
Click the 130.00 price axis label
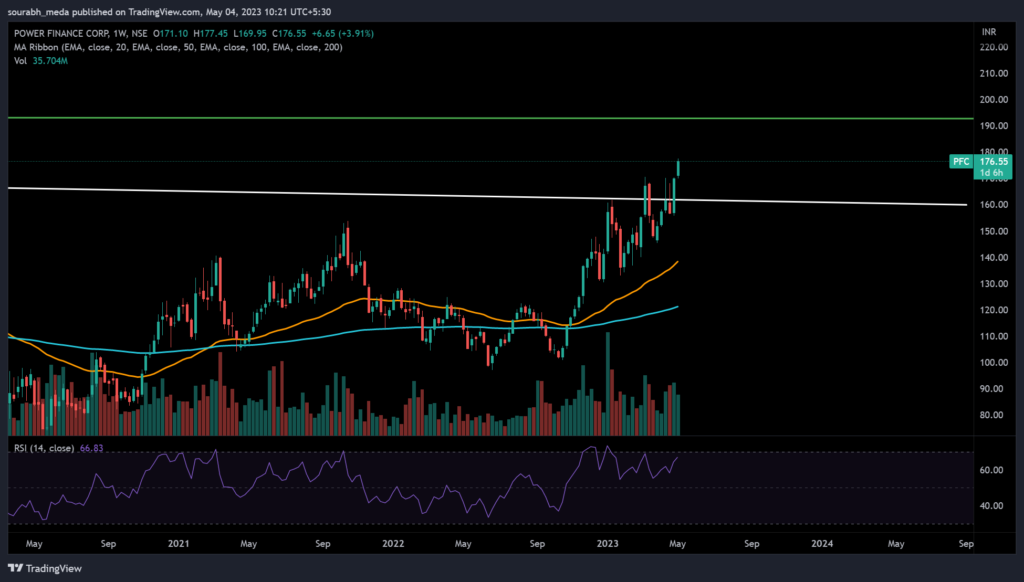pyautogui.click(x=994, y=283)
